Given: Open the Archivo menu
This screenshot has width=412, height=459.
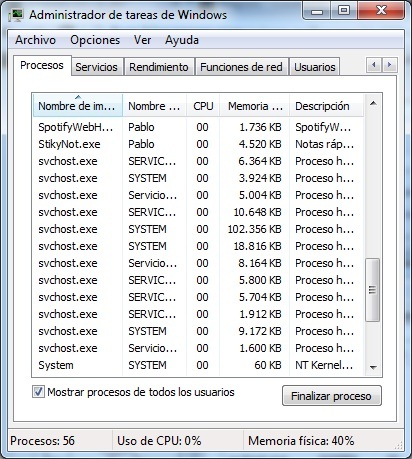Looking at the screenshot, I should 35,40.
